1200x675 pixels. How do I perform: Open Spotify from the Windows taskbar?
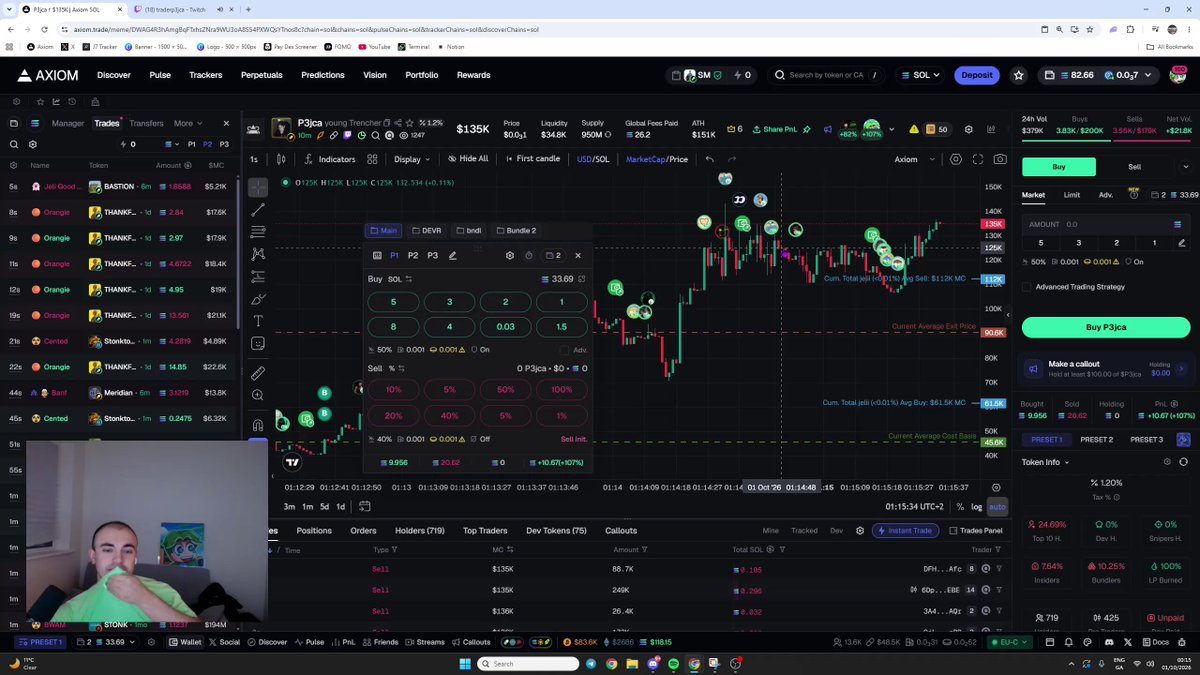pos(673,664)
